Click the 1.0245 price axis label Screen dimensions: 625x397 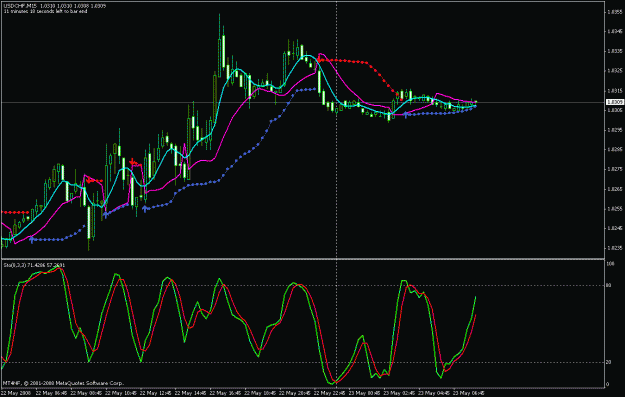[614, 228]
